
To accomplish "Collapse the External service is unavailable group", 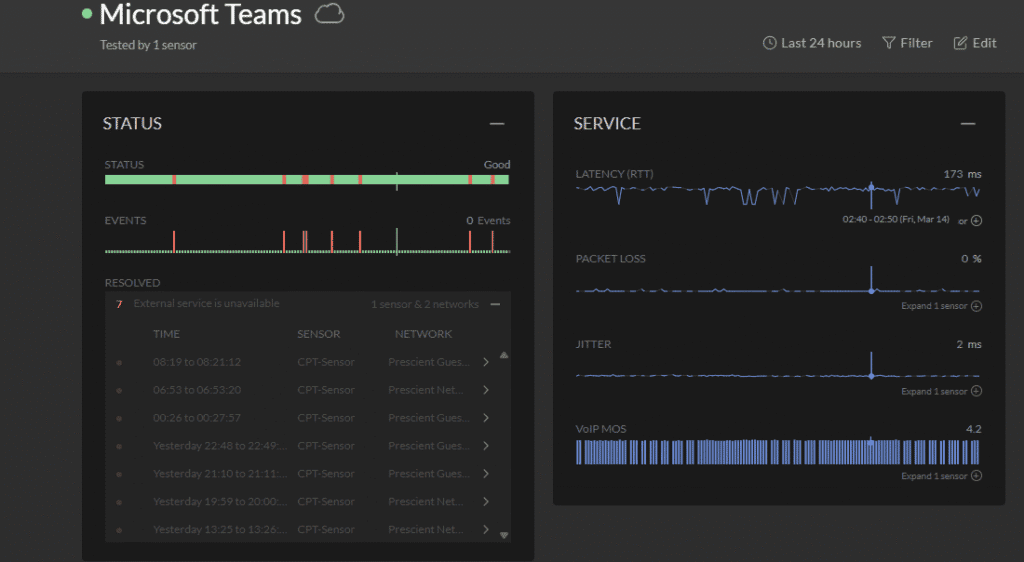I will [496, 304].
